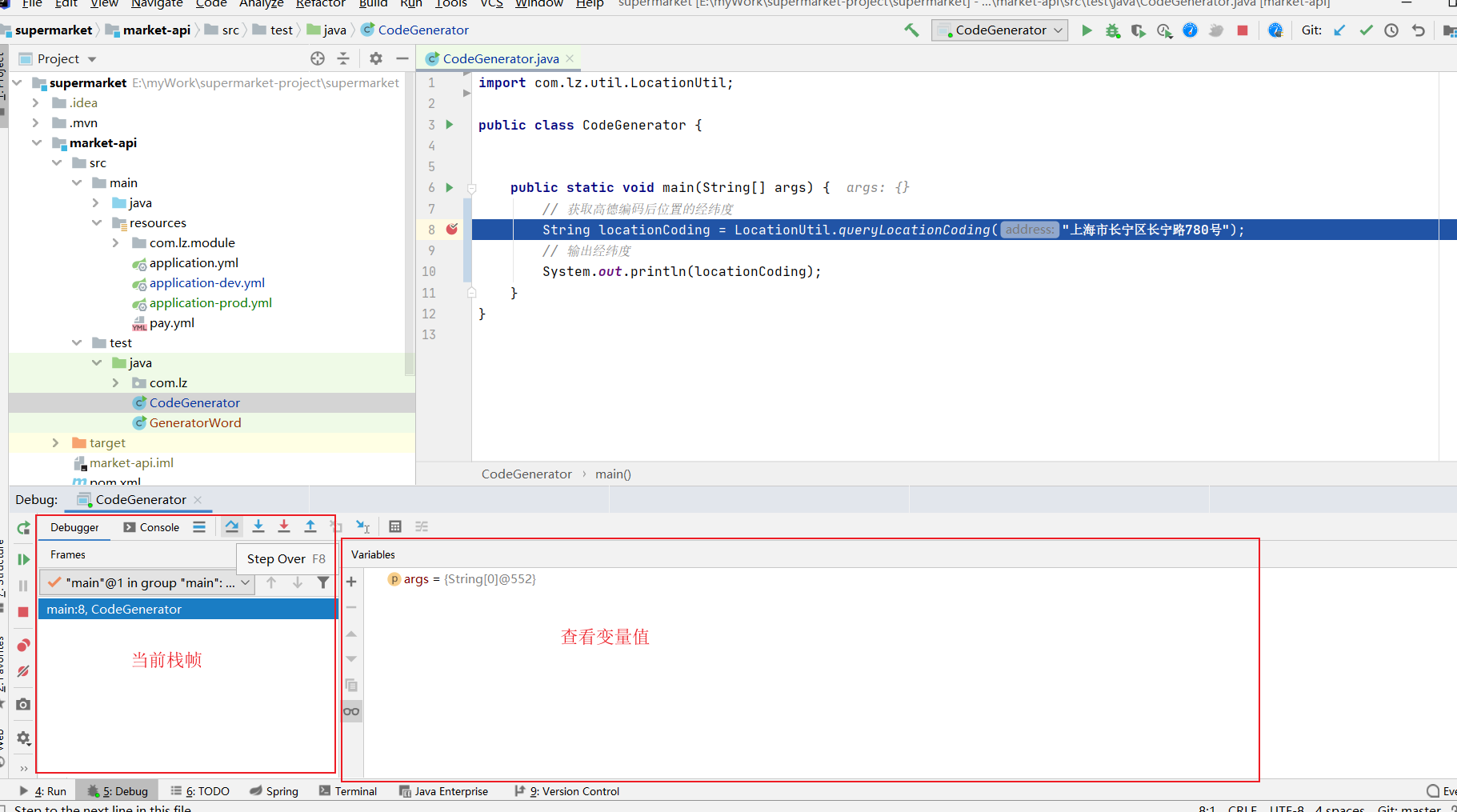Click Step Out arrow in debugger
The width and height of the screenshot is (1457, 812).
coord(310,526)
